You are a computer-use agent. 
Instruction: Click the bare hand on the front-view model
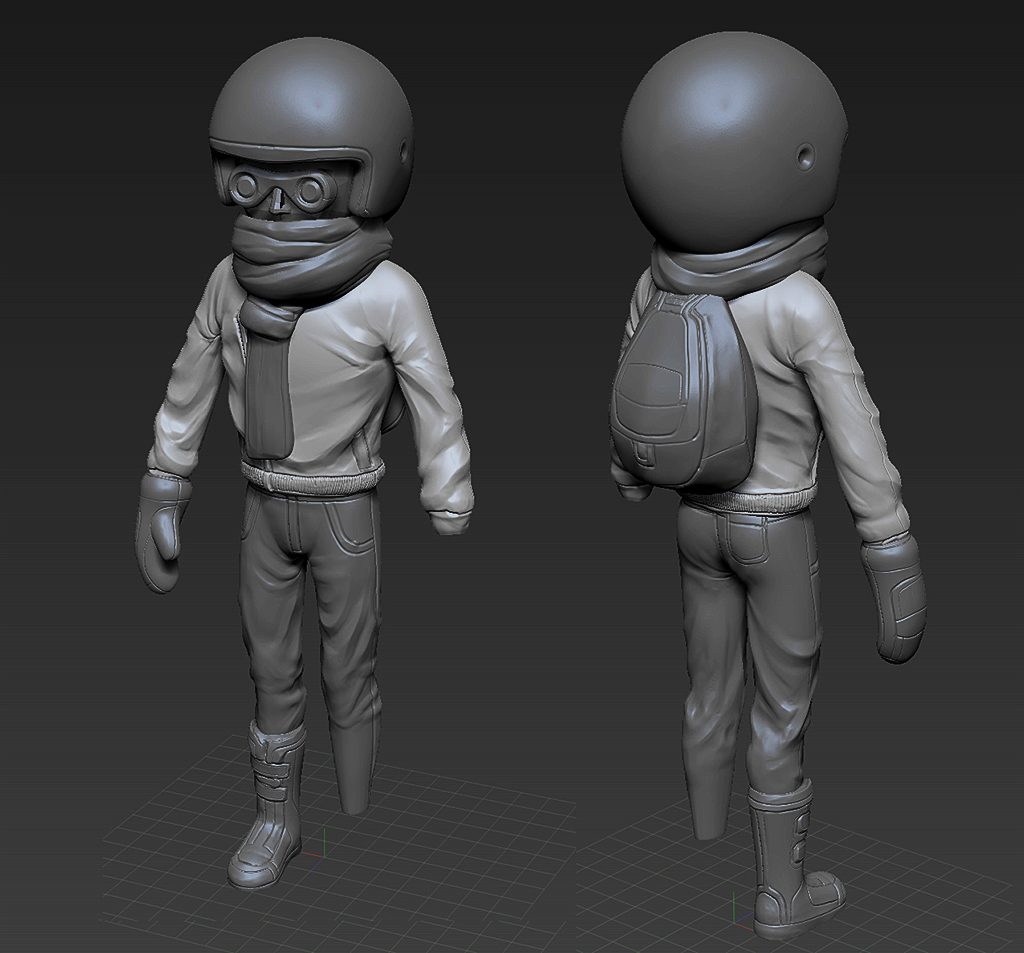pyautogui.click(x=450, y=520)
